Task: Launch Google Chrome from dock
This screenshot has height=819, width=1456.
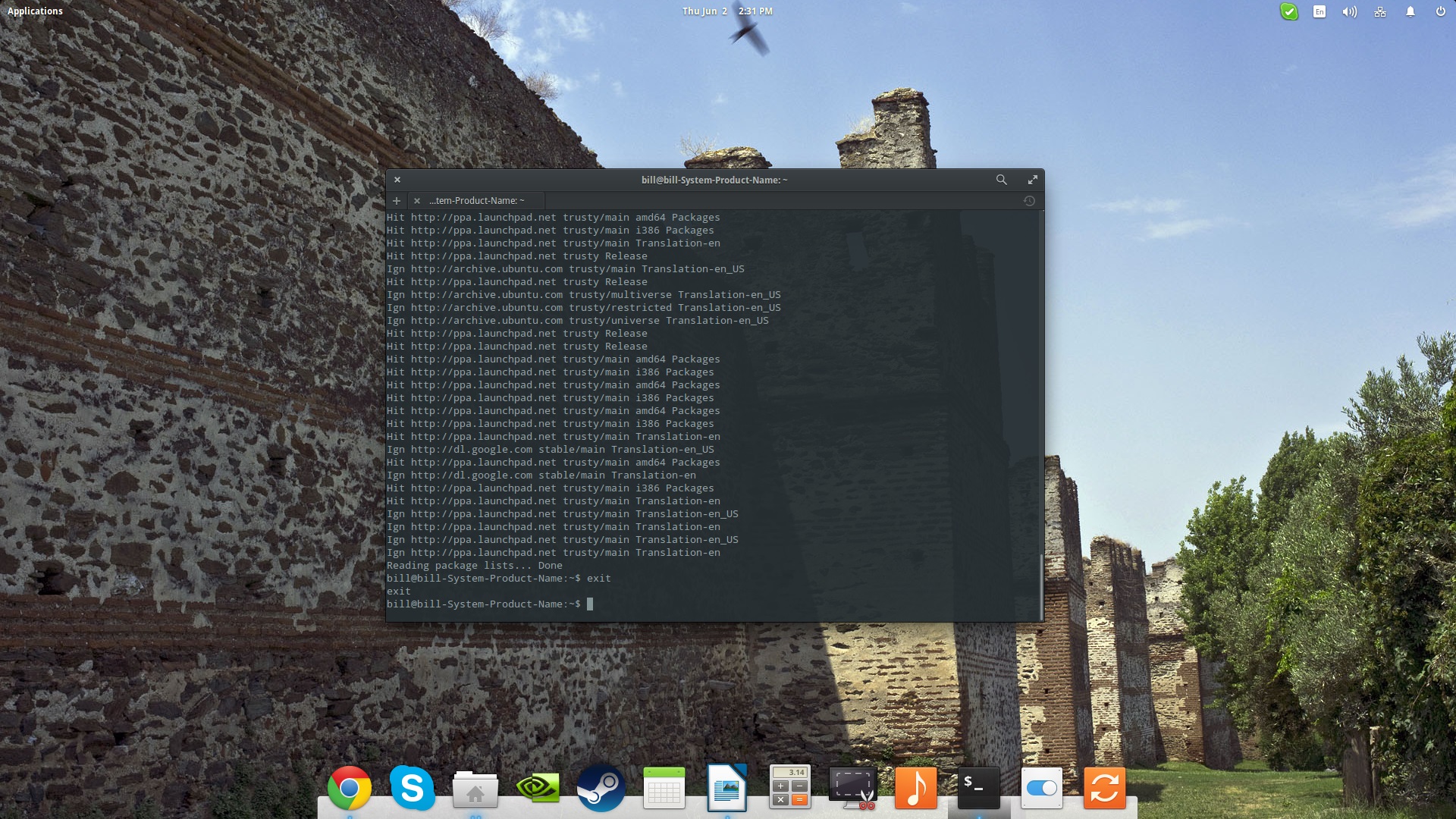Action: click(x=350, y=789)
